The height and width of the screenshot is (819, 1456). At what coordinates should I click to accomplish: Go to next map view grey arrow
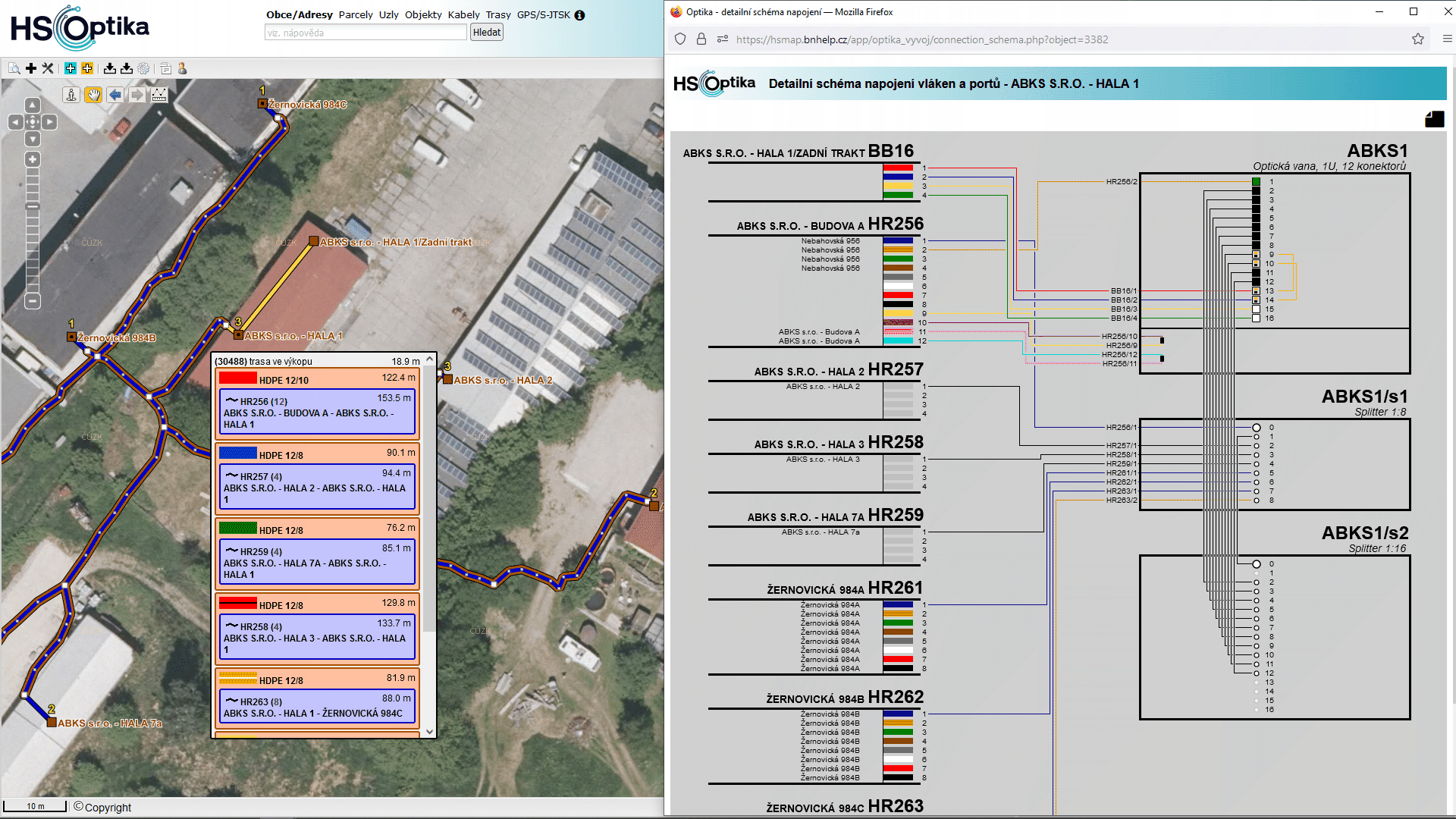[137, 95]
